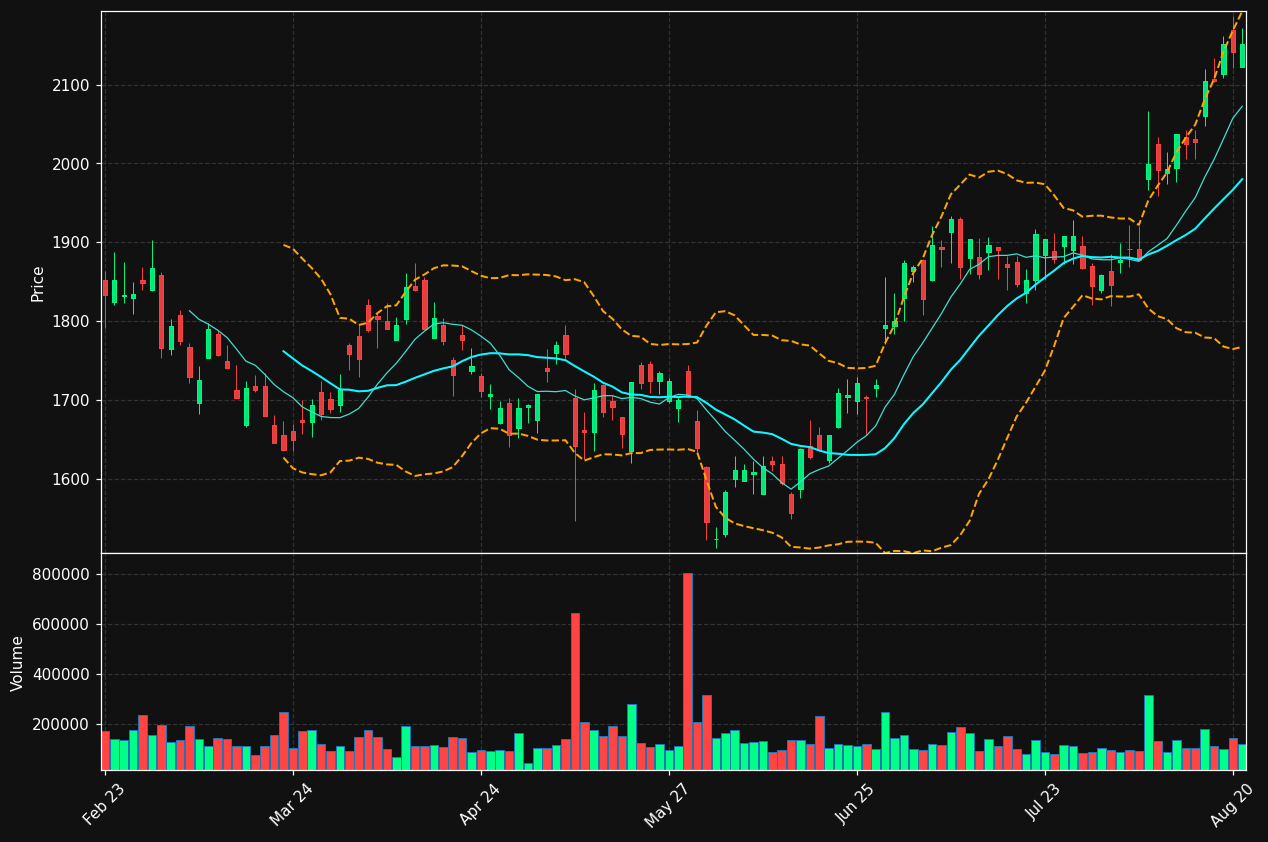Click the 1700 price axis label
Image resolution: width=1268 pixels, height=842 pixels.
(71, 401)
